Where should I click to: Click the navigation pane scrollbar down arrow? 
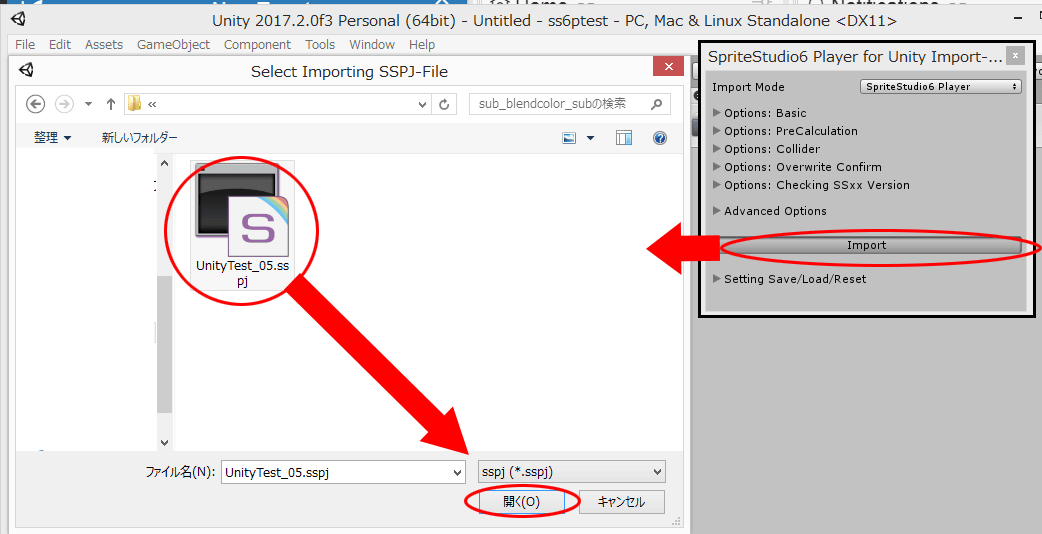(x=164, y=442)
